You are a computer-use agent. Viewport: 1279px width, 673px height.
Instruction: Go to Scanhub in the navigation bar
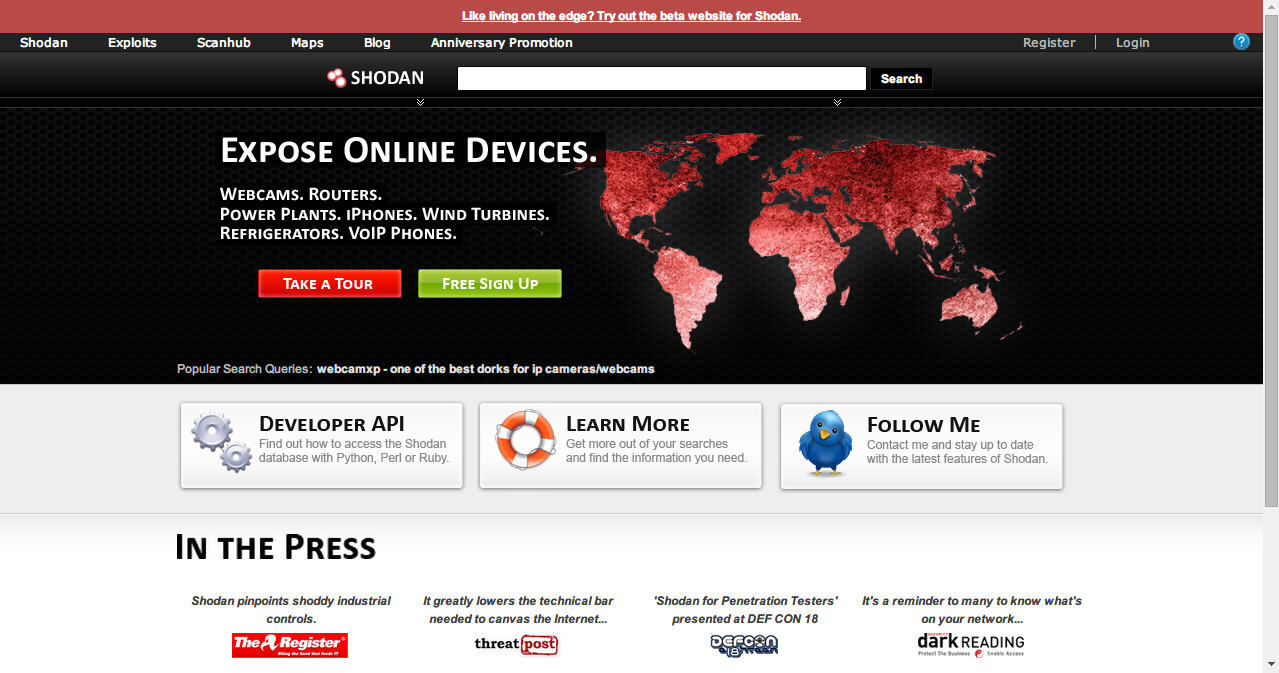(223, 43)
